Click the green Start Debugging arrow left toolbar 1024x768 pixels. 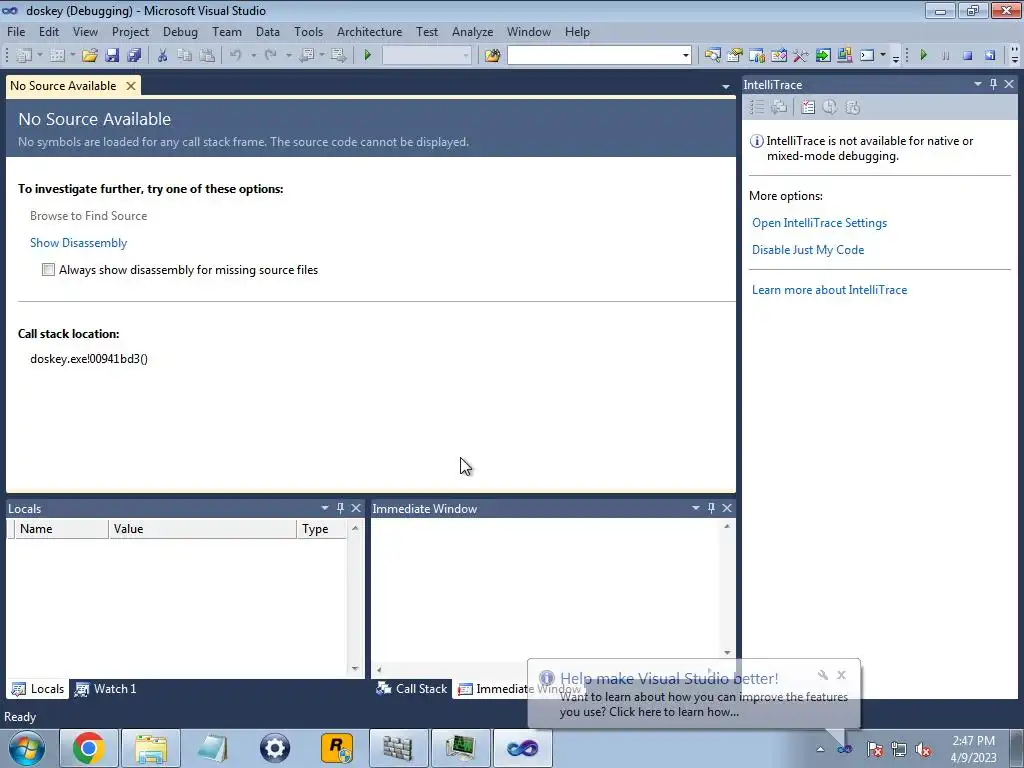368,56
